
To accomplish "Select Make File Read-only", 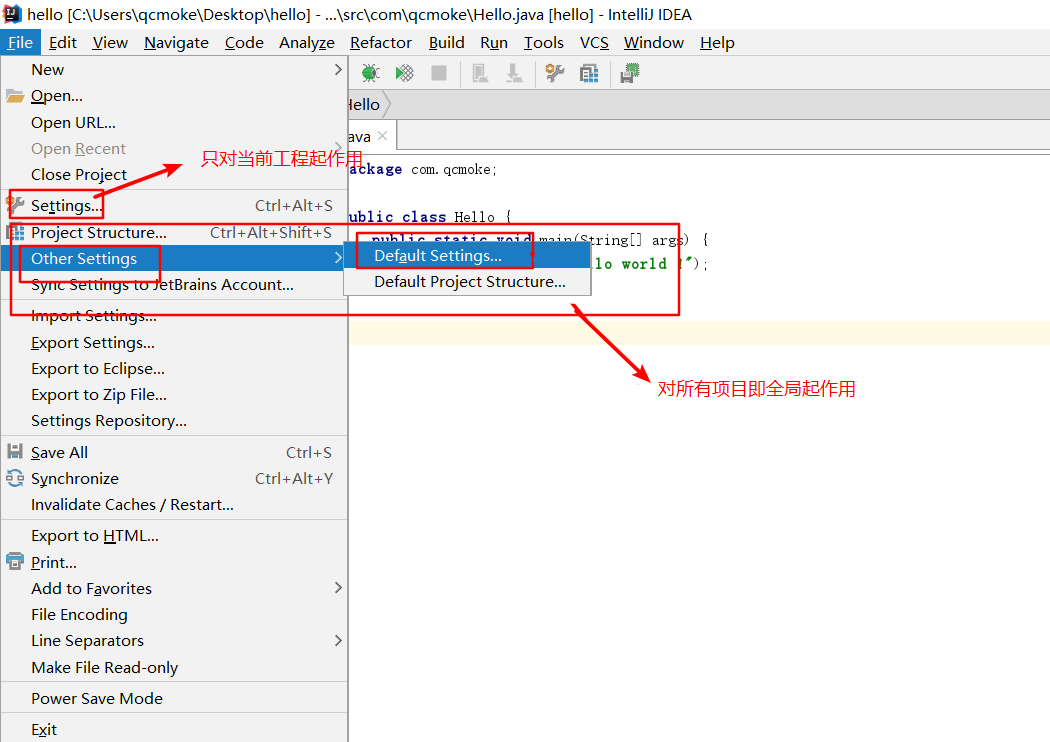I will coord(174,668).
